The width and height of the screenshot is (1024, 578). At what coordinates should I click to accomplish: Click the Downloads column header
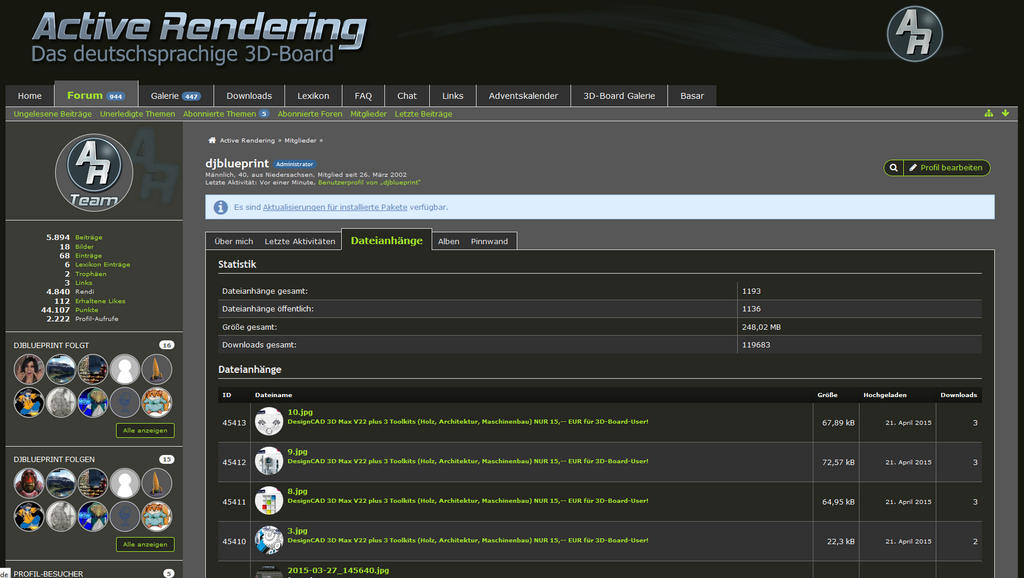(x=958, y=395)
